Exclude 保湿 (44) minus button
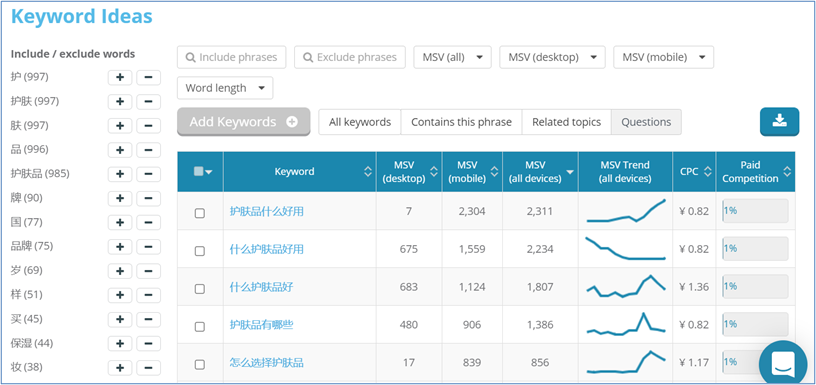 [x=148, y=343]
